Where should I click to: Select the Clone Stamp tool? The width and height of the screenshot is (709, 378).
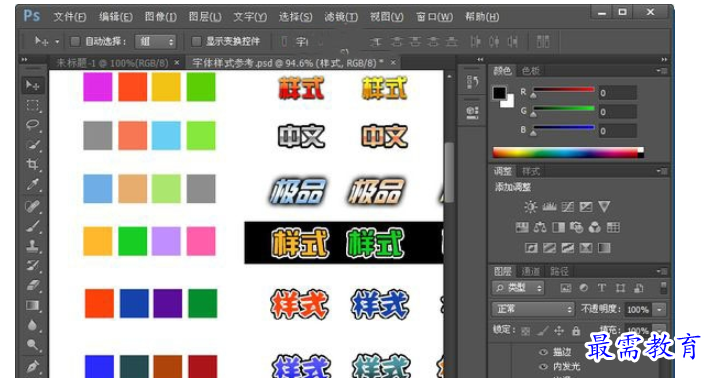32,246
